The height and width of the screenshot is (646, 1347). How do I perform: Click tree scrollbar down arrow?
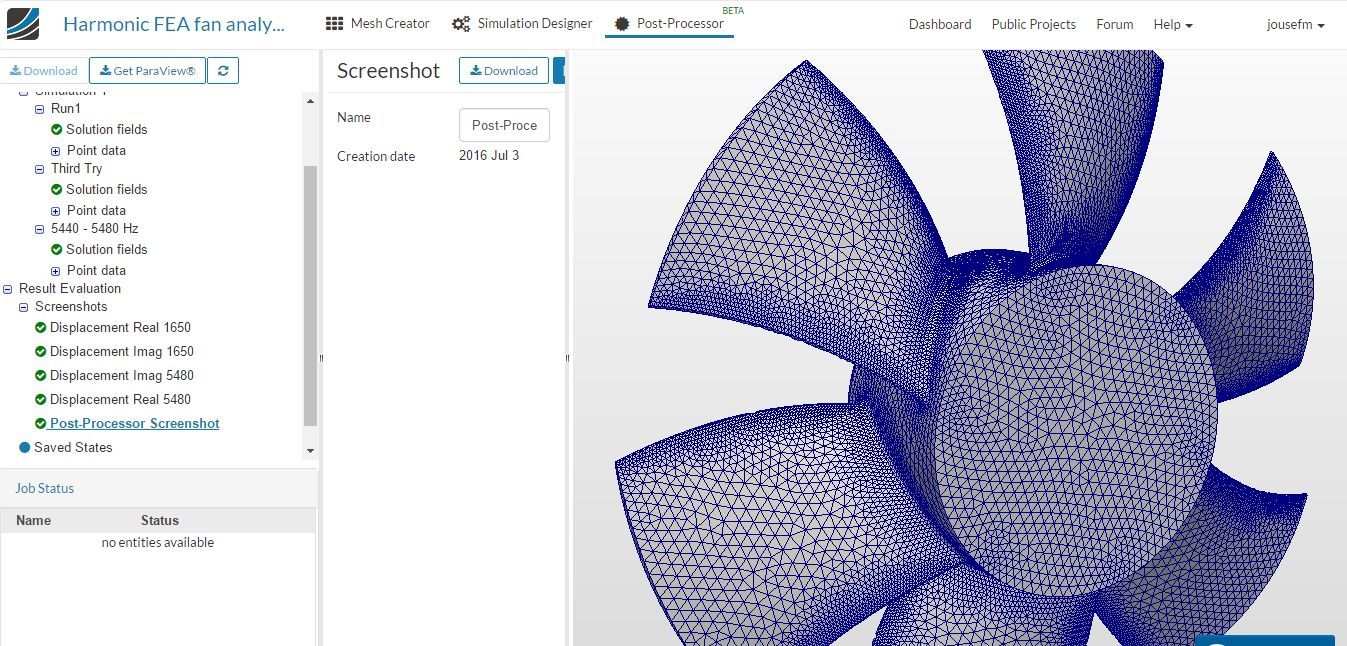310,451
